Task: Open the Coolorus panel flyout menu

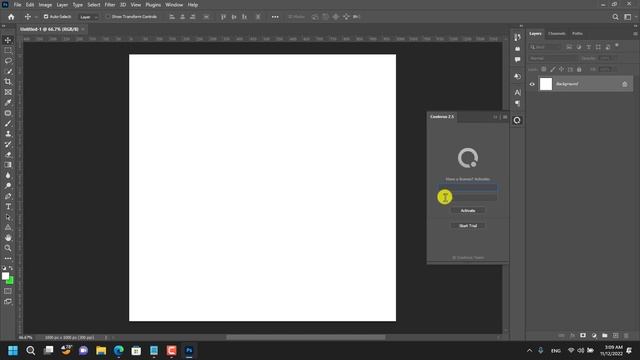Action: [x=505, y=117]
